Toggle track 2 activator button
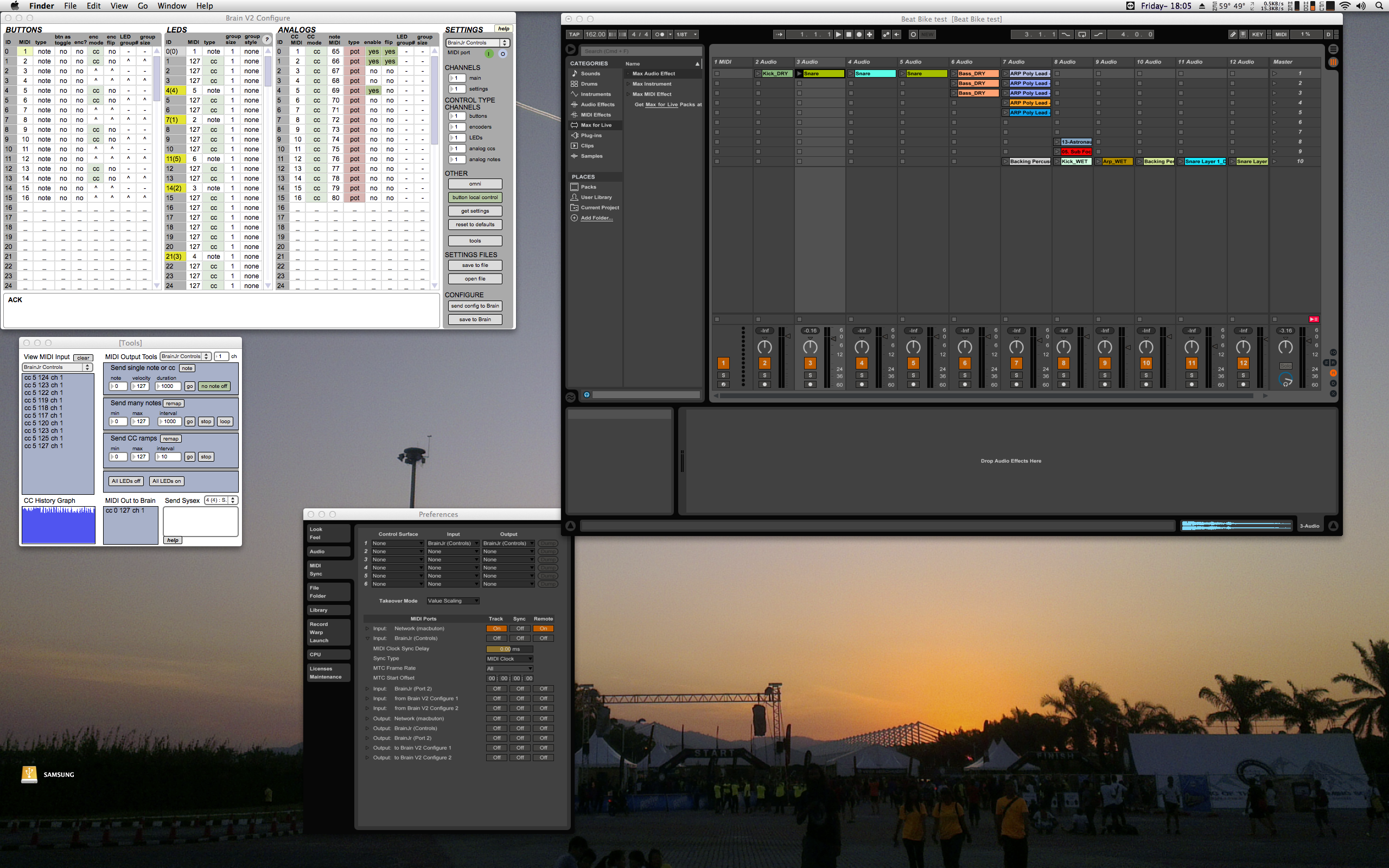The width and height of the screenshot is (1389, 868). coord(764,363)
